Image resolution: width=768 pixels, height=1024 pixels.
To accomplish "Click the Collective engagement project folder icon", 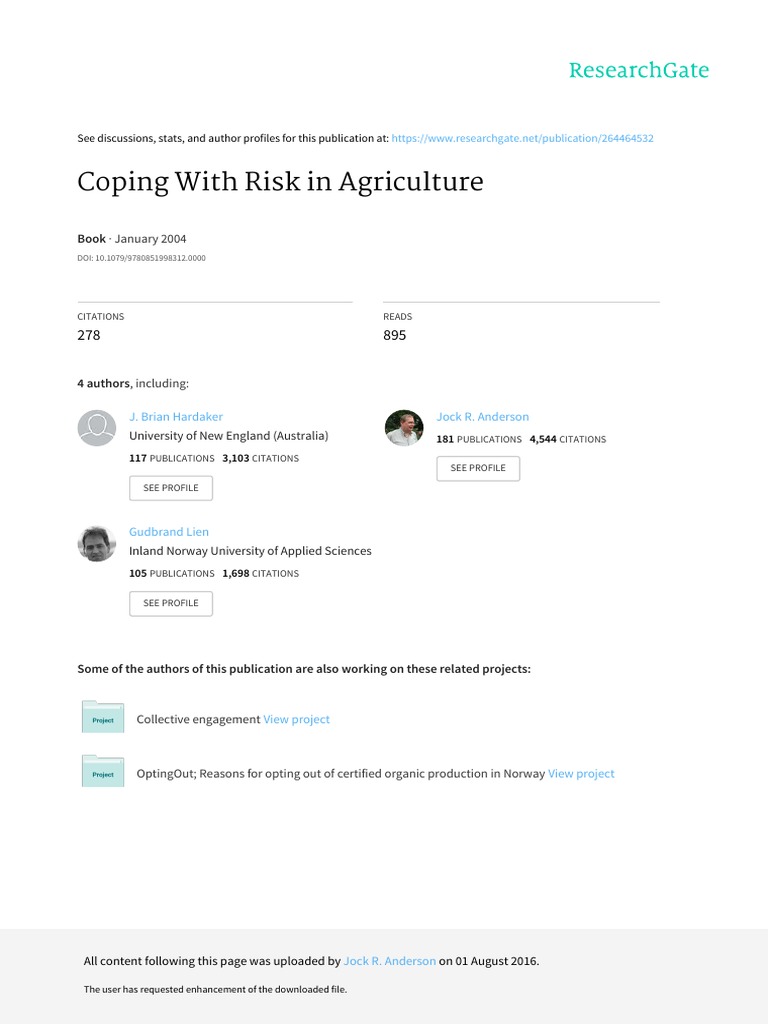I will (103, 718).
